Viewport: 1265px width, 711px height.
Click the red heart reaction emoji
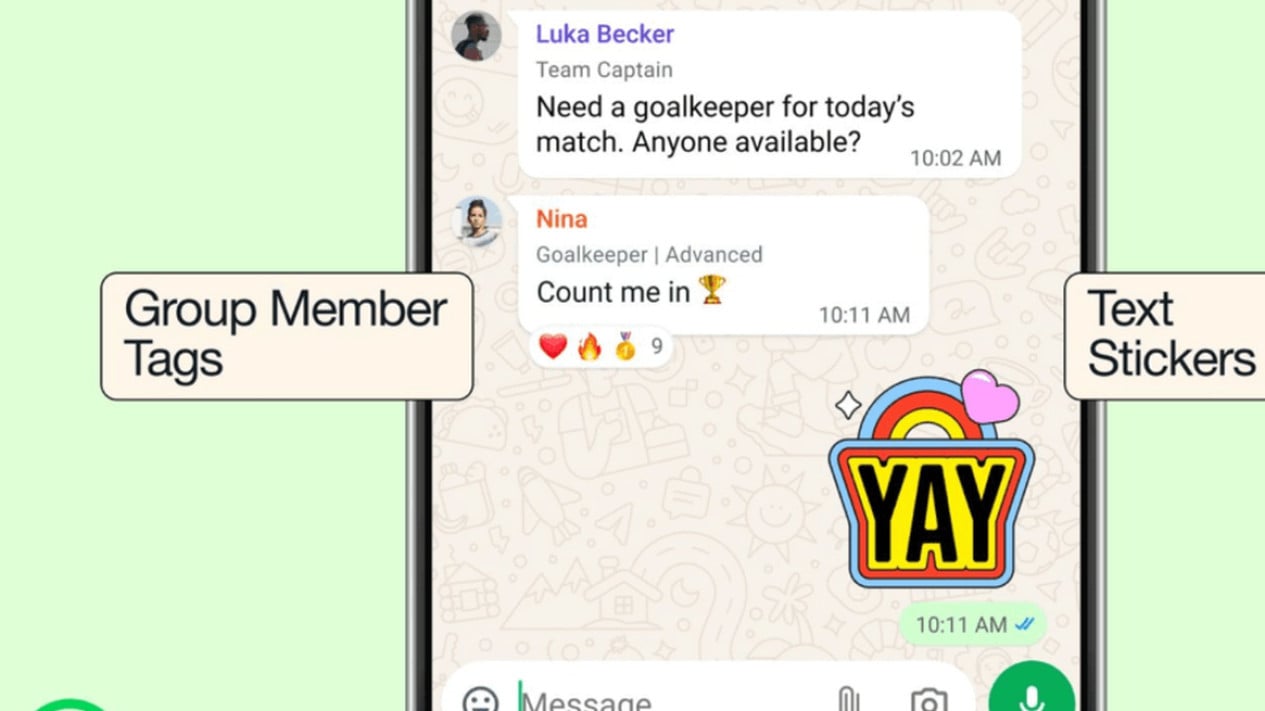point(553,347)
